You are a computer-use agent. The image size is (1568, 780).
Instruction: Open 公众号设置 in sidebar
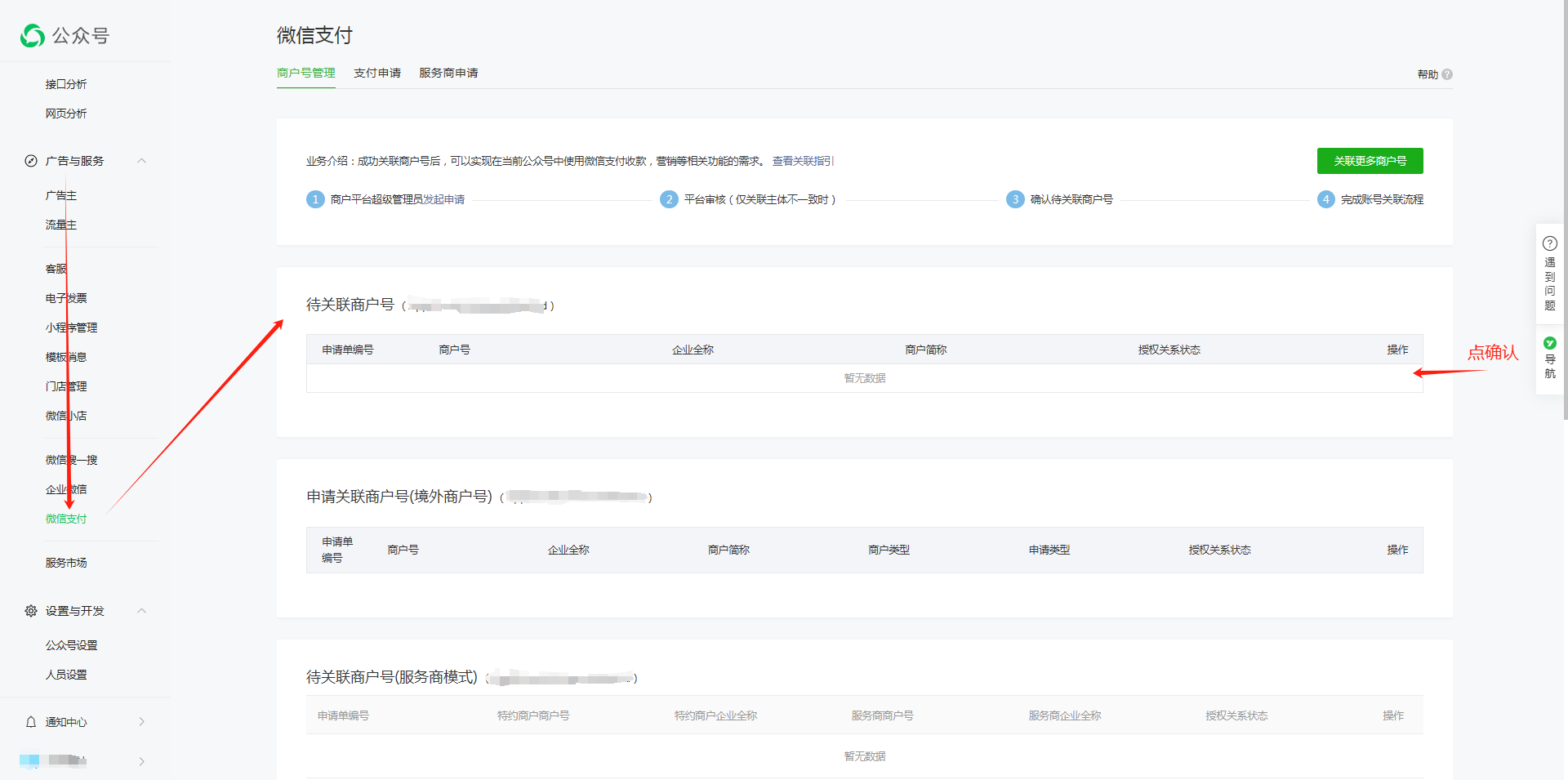pyautogui.click(x=71, y=645)
